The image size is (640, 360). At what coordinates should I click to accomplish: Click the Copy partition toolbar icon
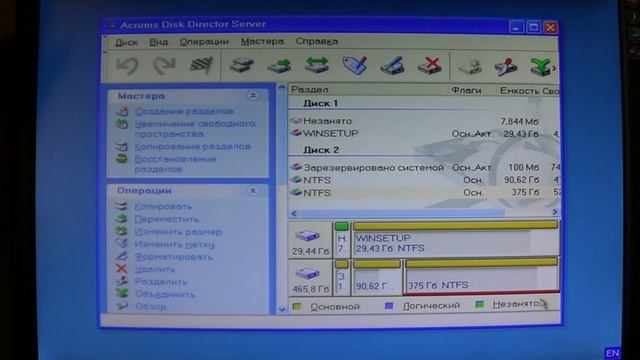click(x=242, y=65)
